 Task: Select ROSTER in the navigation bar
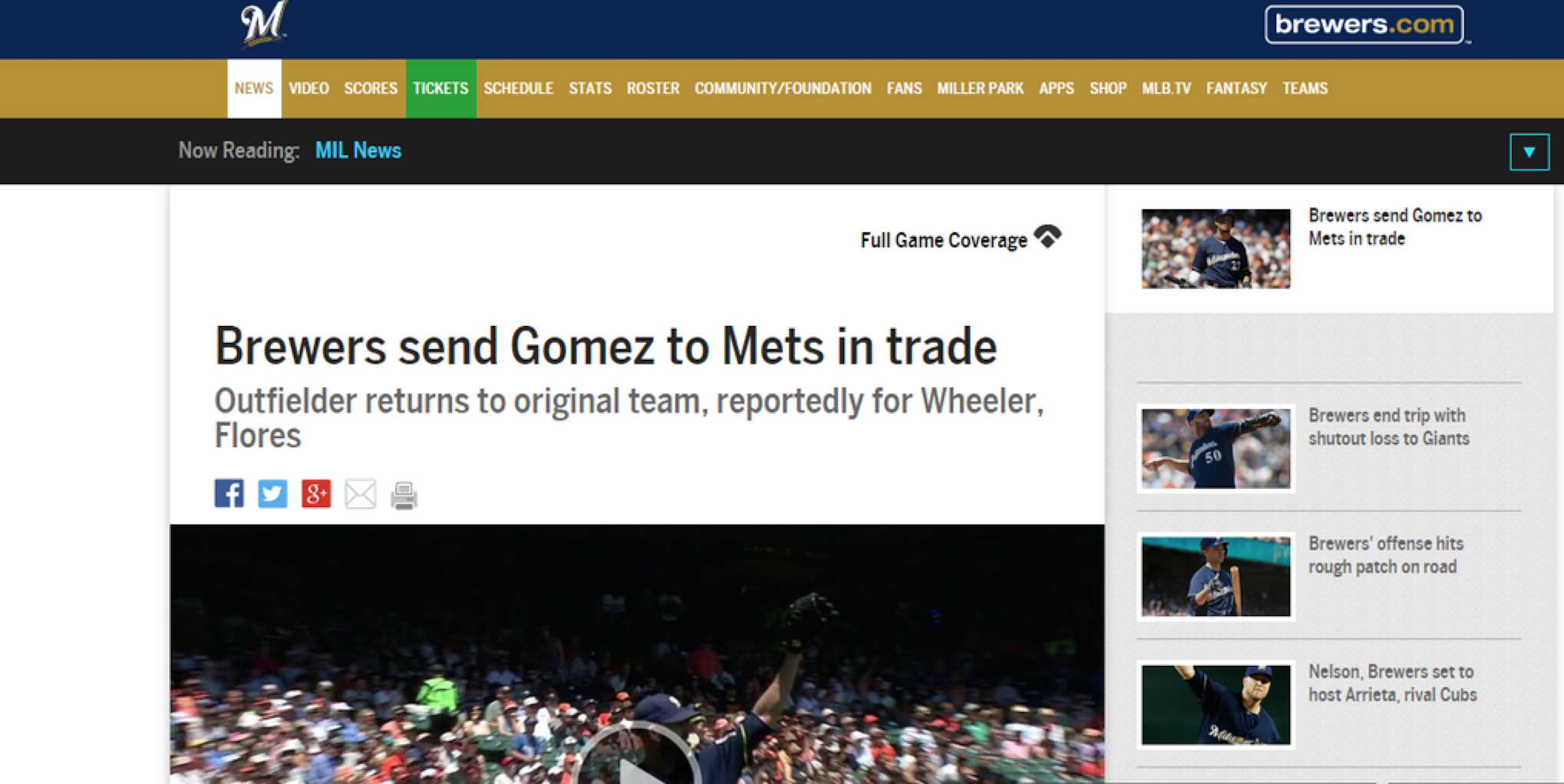pyautogui.click(x=653, y=88)
